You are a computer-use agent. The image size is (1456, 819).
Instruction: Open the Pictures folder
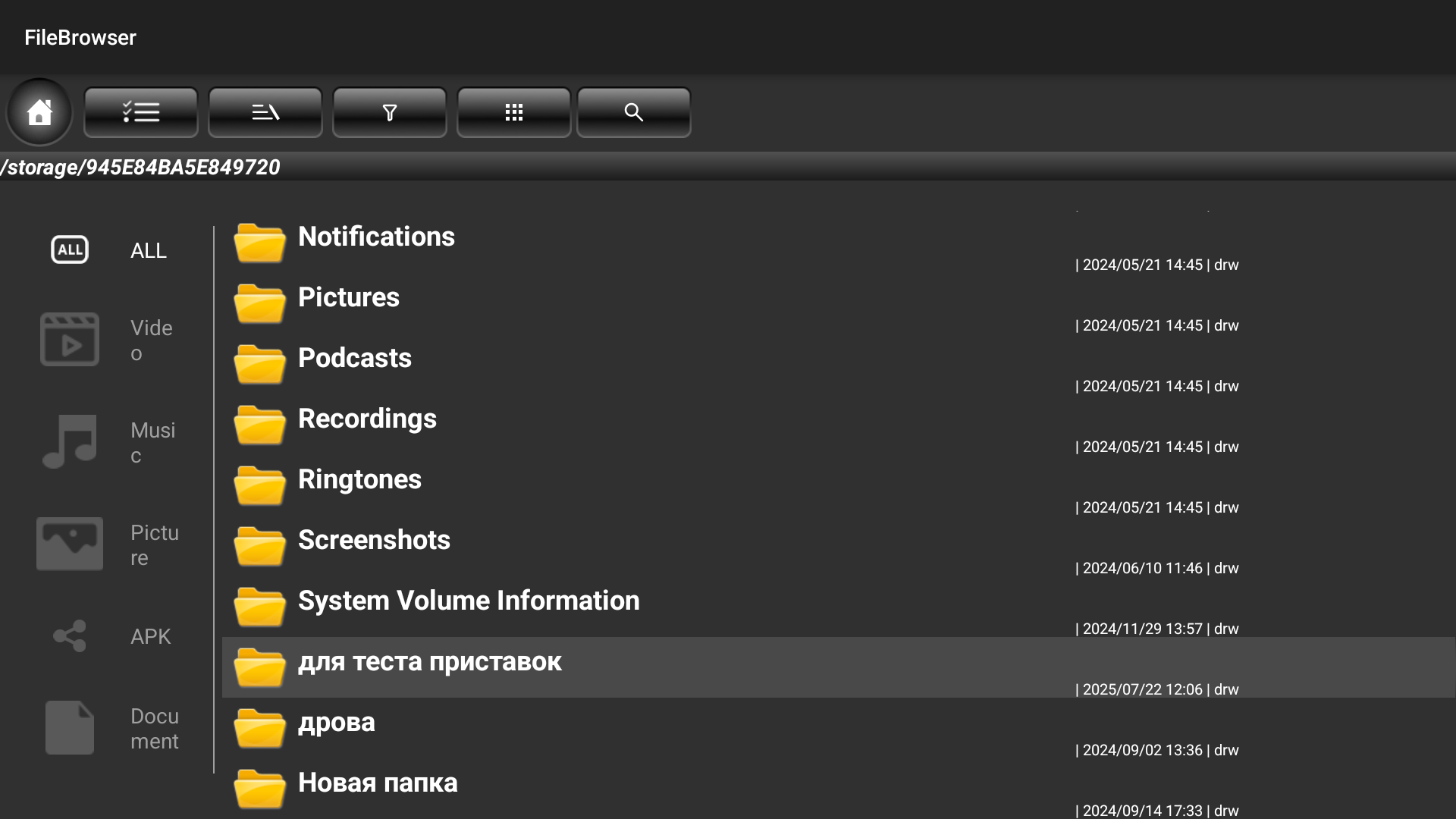pyautogui.click(x=348, y=298)
